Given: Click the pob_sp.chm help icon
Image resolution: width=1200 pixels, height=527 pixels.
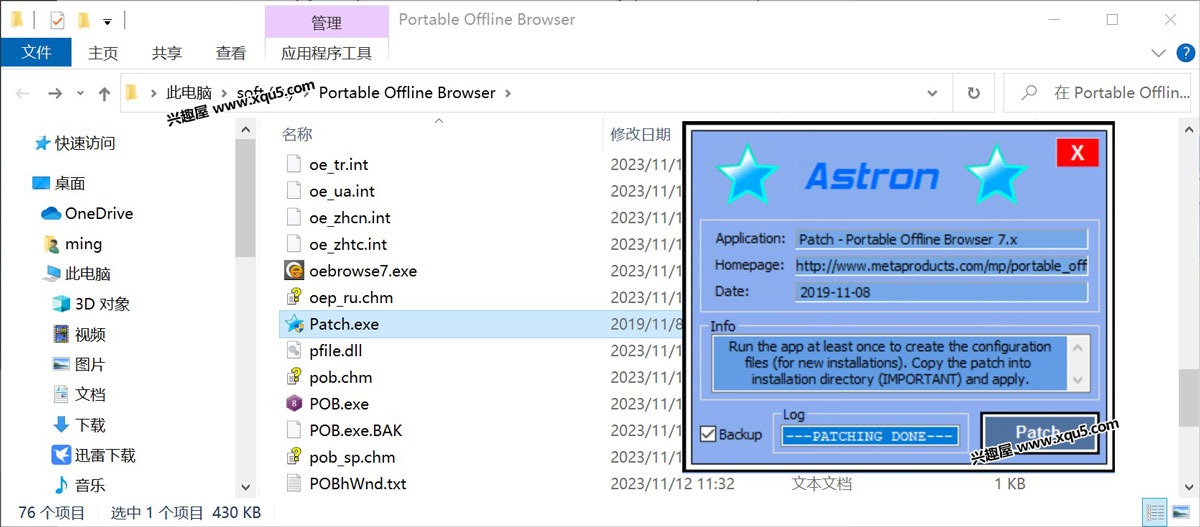Looking at the screenshot, I should (x=293, y=457).
